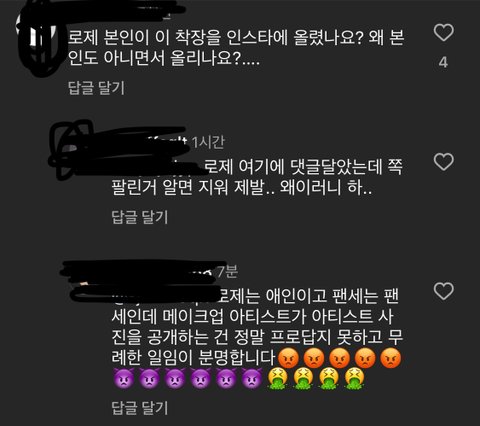The image size is (480, 426).
Task: Like the 7분 reply with angry emojis
Action: [444, 291]
